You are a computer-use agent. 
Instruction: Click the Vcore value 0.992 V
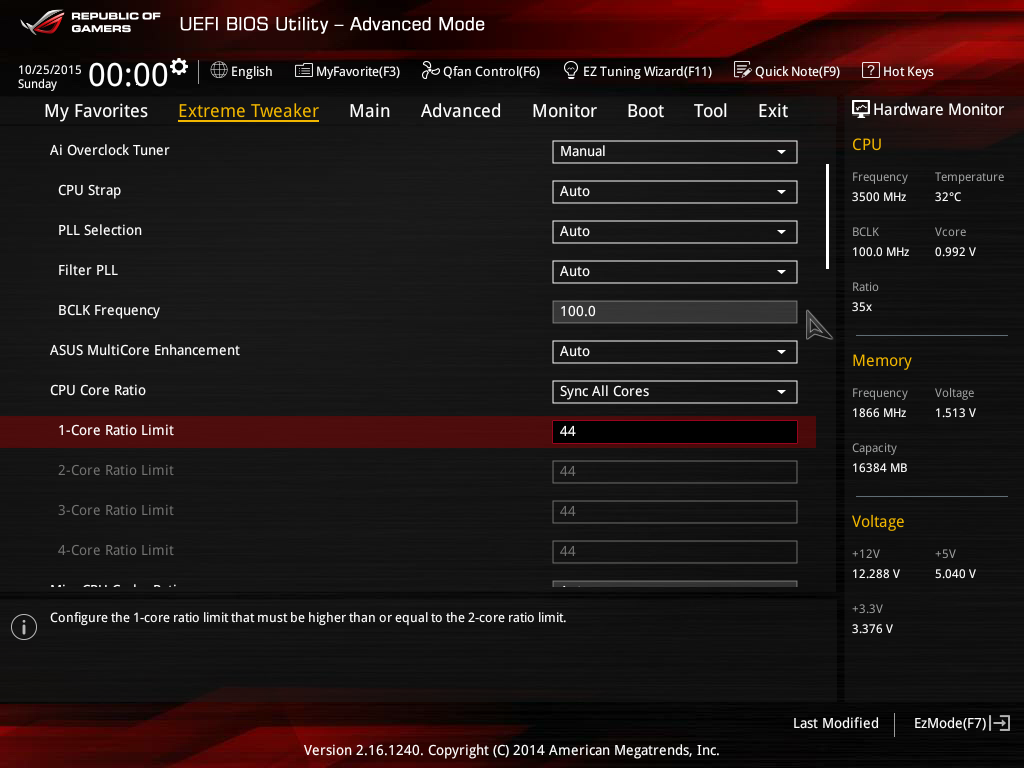pos(955,251)
